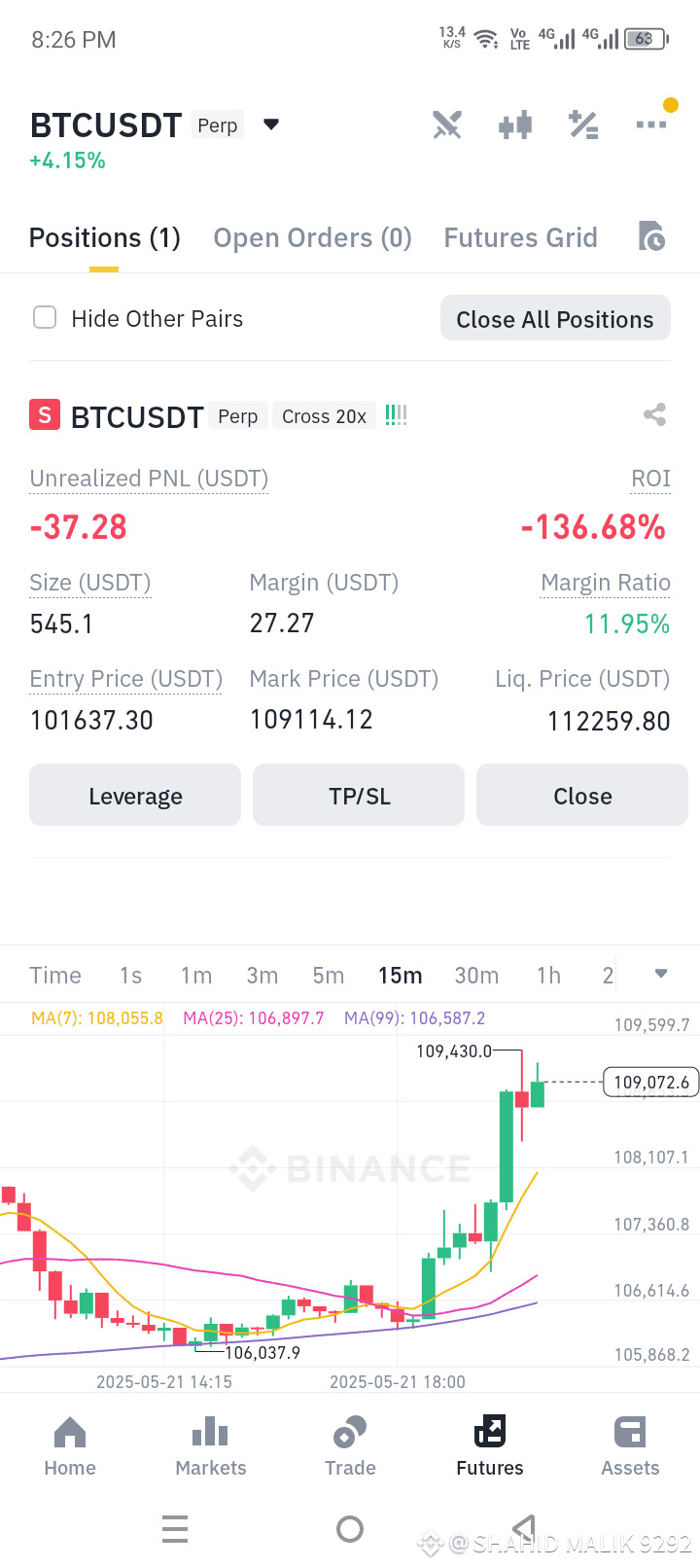This screenshot has height=1568, width=700.
Task: Tap the Close All Positions button
Action: pyautogui.click(x=555, y=318)
